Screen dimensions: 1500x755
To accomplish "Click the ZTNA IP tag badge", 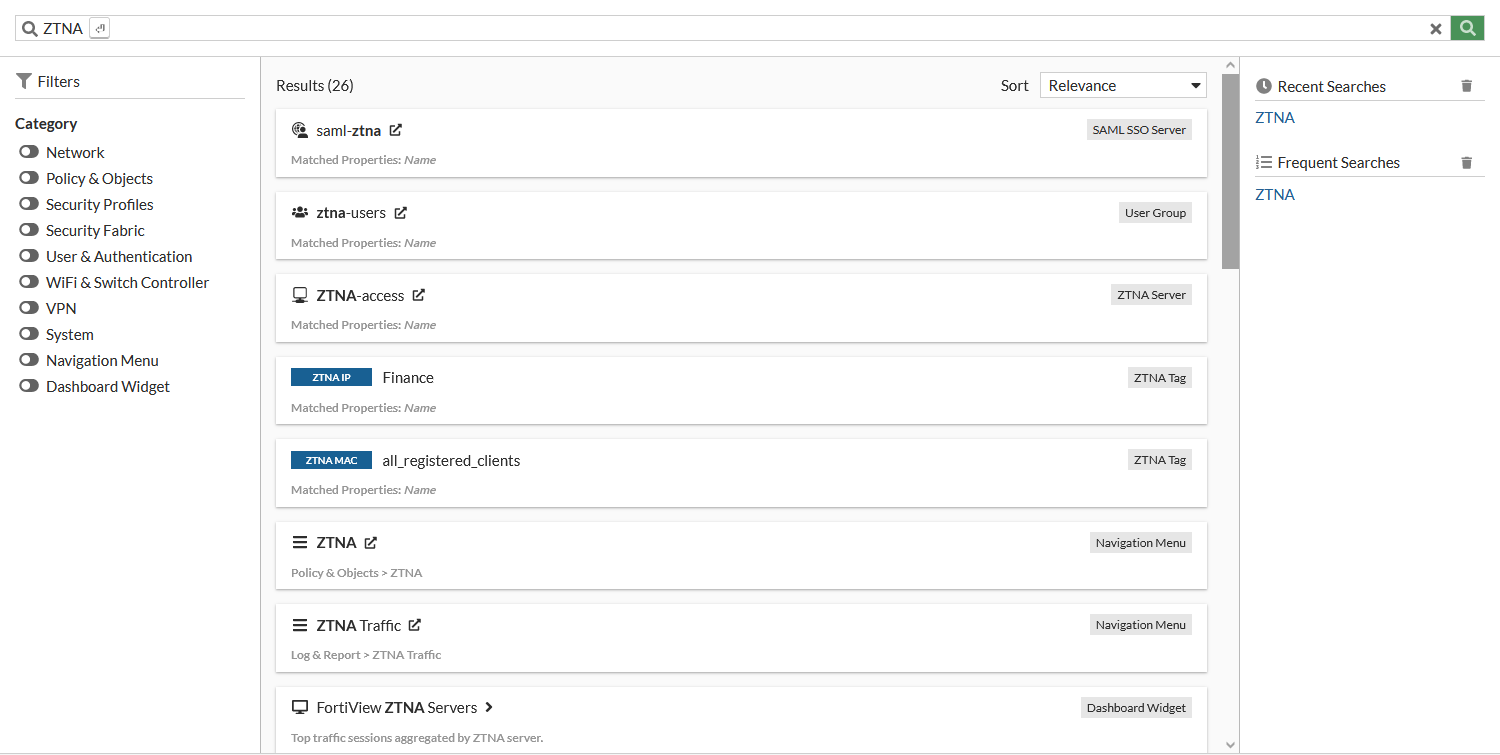I will click(x=331, y=377).
